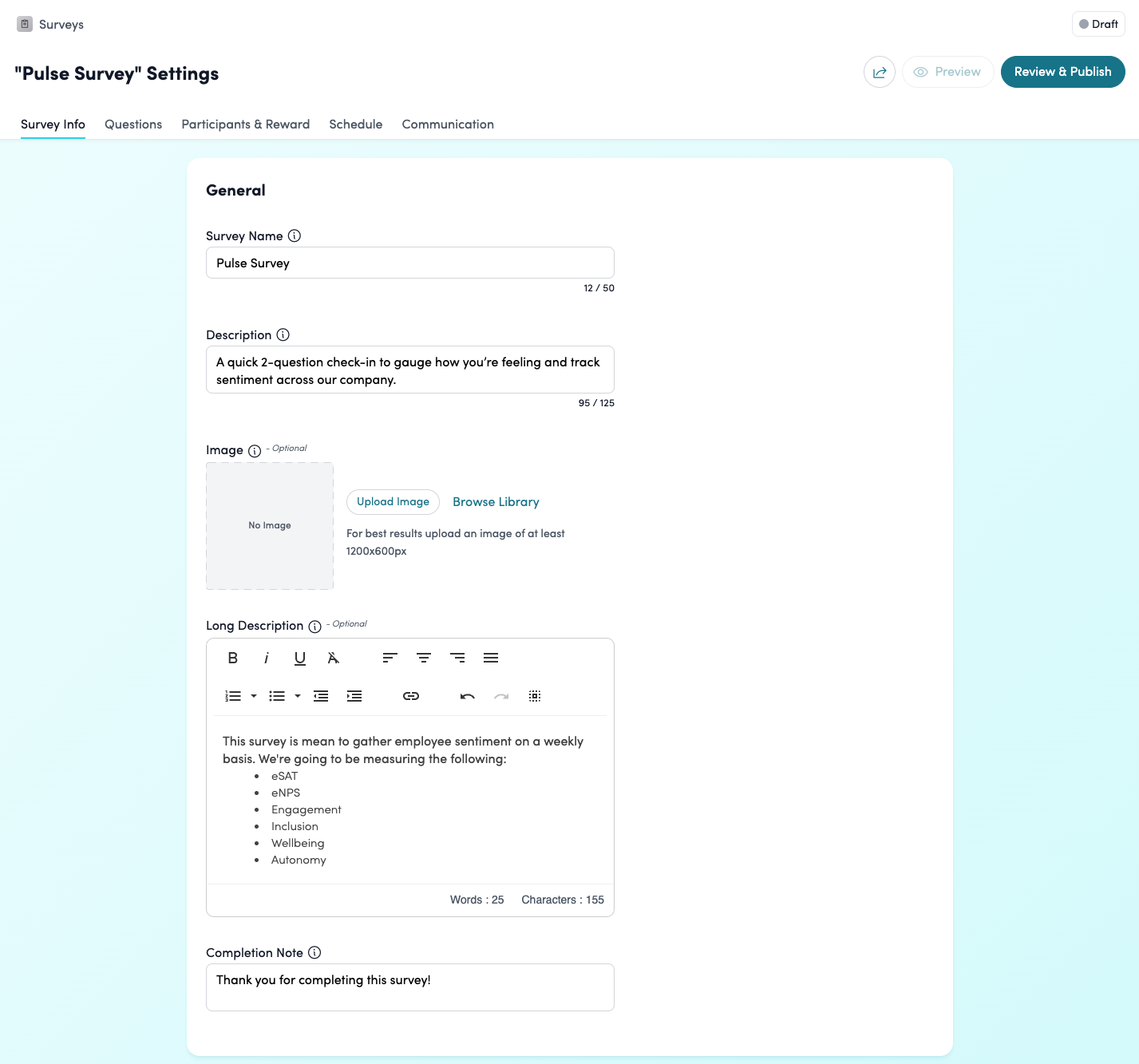1139x1064 pixels.
Task: Switch to the Questions tab
Action: [133, 125]
